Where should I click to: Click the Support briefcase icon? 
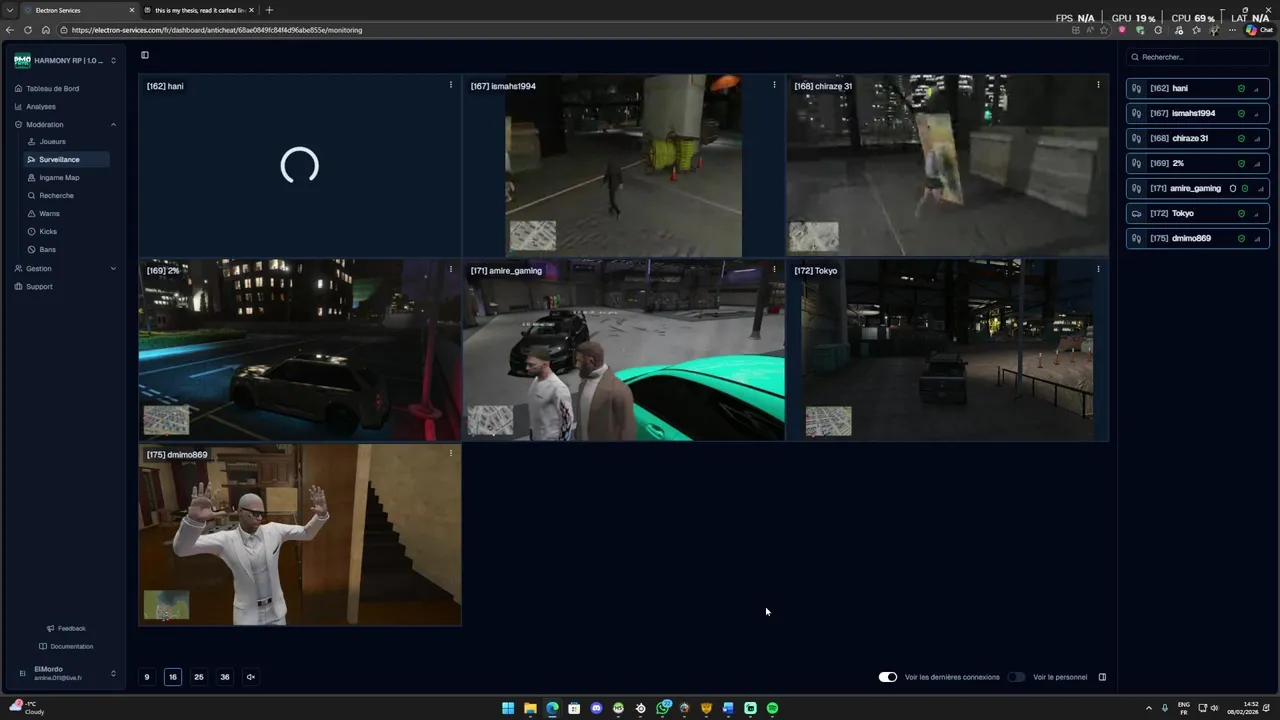point(18,286)
